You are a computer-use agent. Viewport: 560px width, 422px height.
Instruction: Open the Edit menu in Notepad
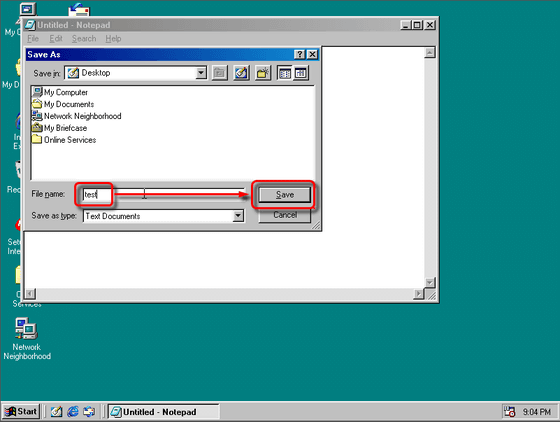[x=56, y=39]
